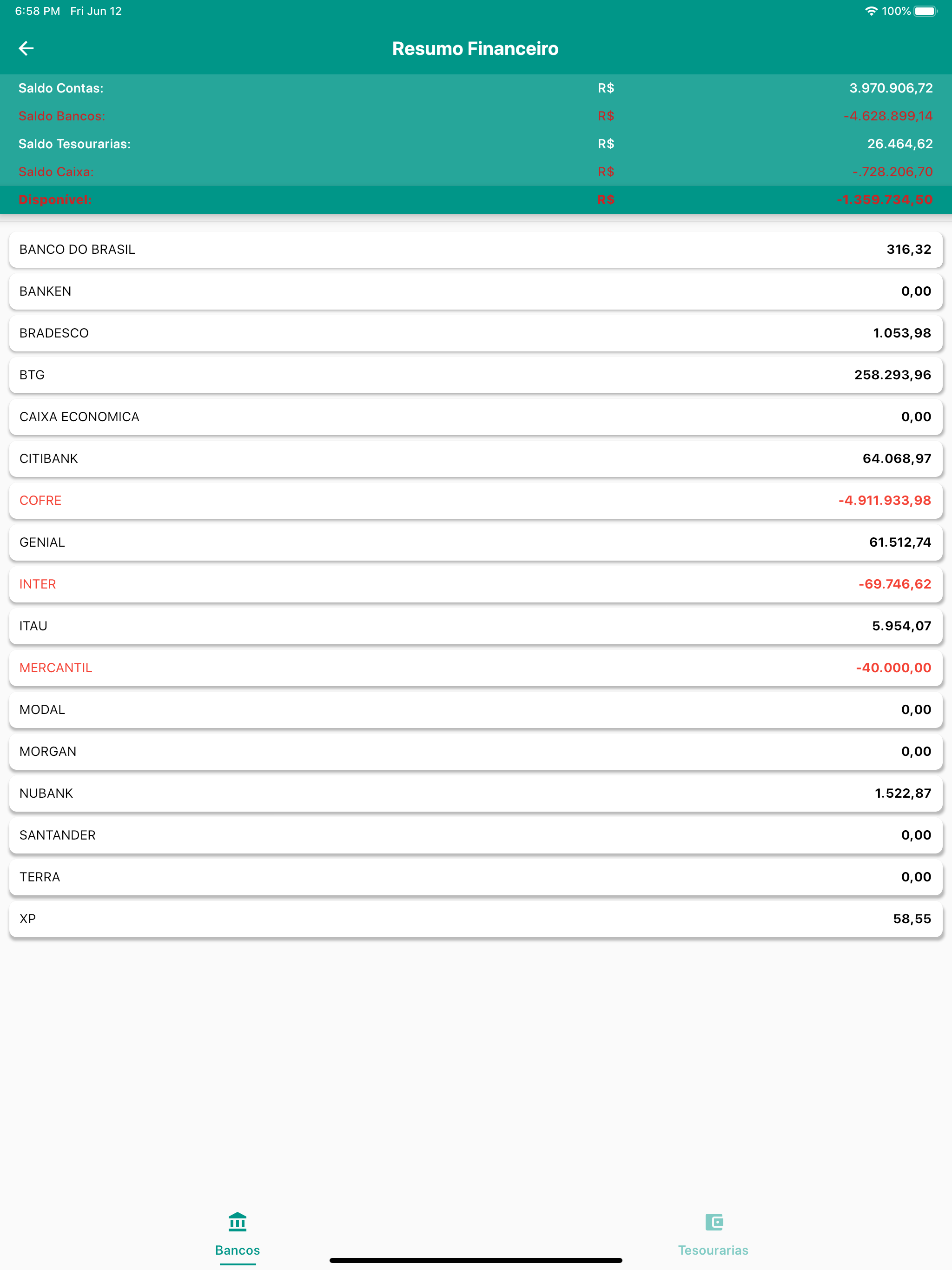
Task: Click the 64.068,97 Citibank balance
Action: 897,459
